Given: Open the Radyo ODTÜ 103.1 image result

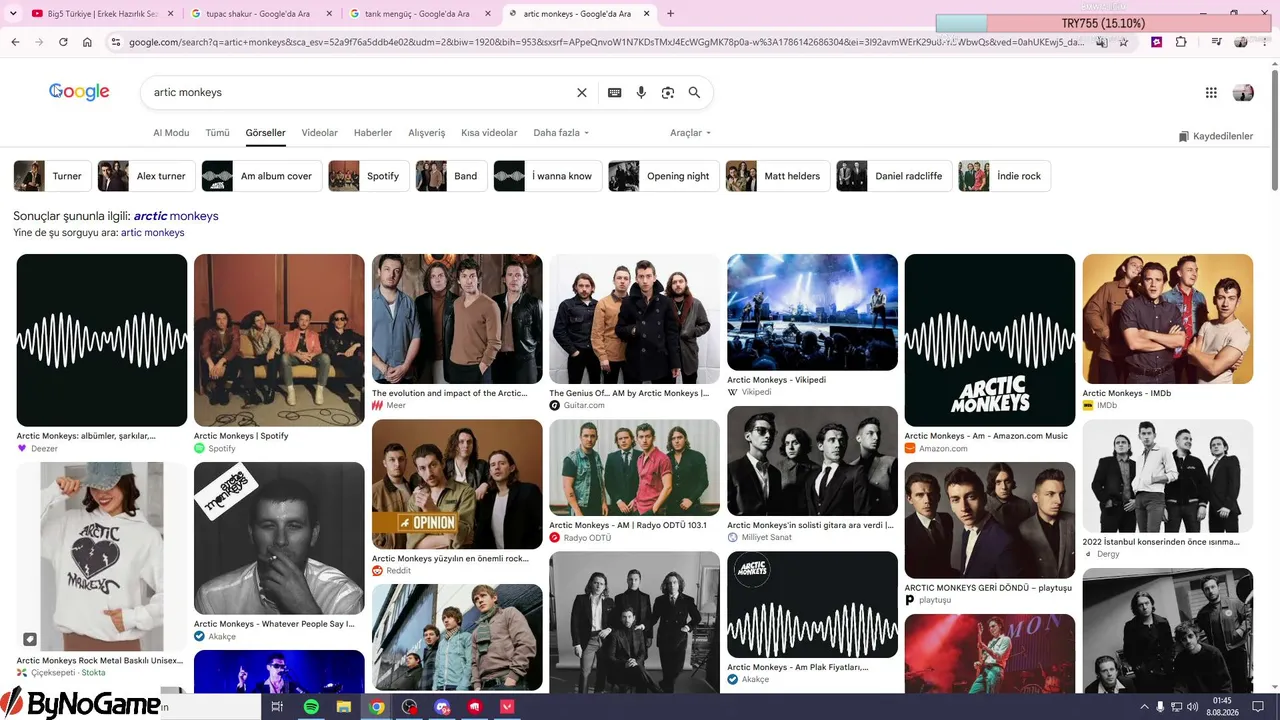Looking at the screenshot, I should point(634,467).
